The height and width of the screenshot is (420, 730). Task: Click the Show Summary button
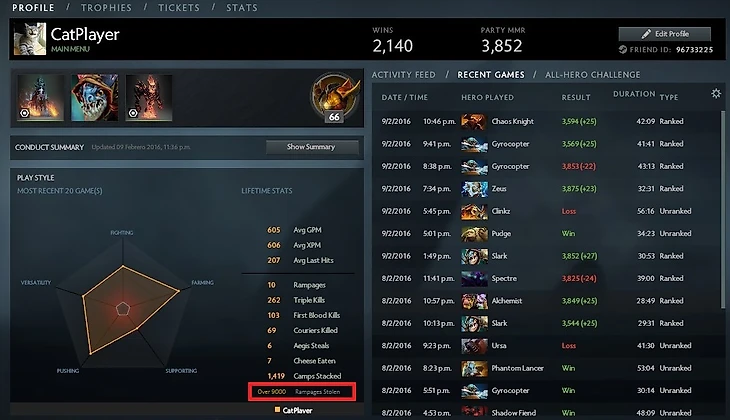pos(312,147)
